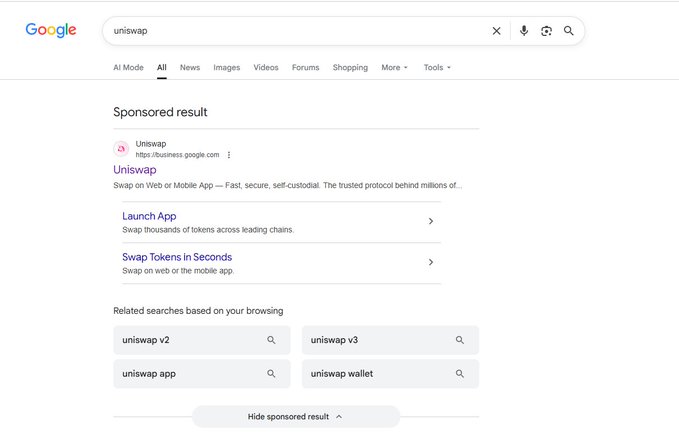The image size is (679, 439).
Task: Click the ad description Swap on Web or Mobile App
Action: tap(288, 185)
